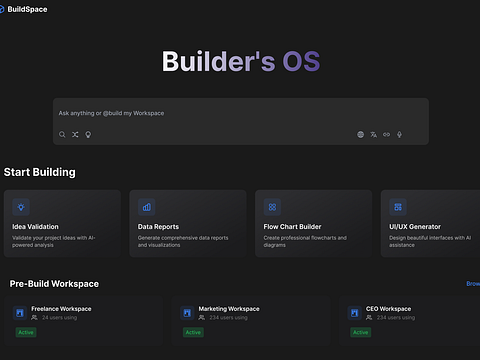Open the Data Reports card title
480x360 pixels.
tap(158, 227)
